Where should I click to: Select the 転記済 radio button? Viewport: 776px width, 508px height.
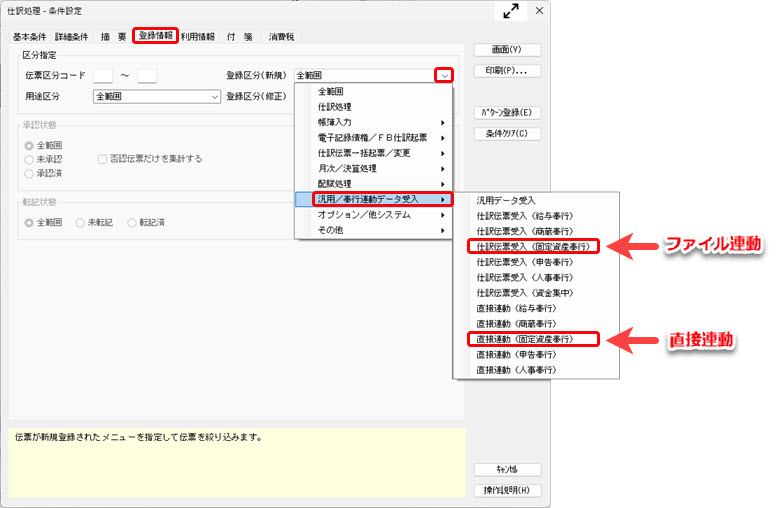(132, 222)
